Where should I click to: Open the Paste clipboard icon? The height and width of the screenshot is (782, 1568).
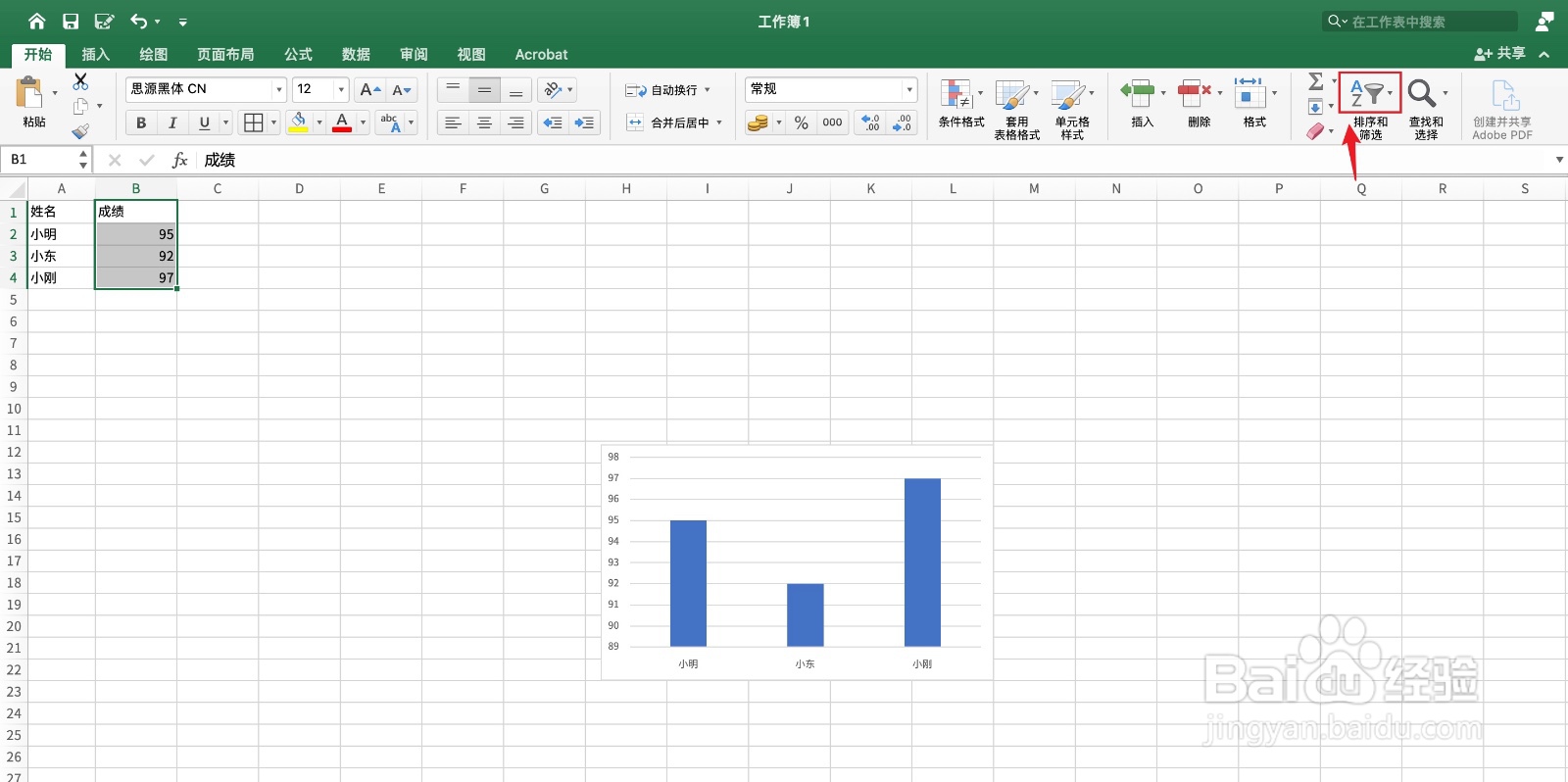click(x=30, y=93)
